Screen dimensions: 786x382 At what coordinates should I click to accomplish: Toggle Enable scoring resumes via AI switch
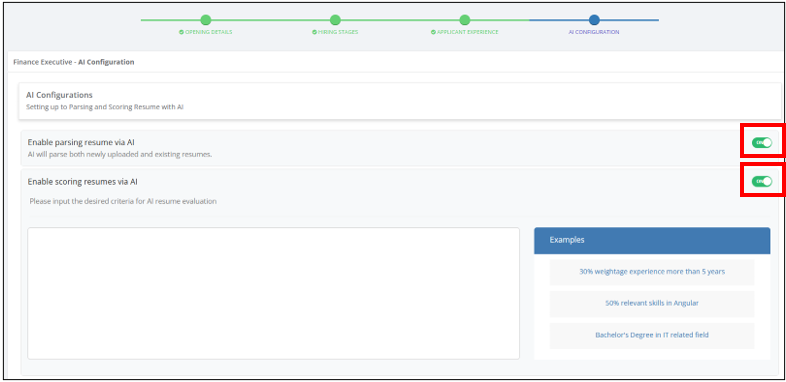point(761,181)
